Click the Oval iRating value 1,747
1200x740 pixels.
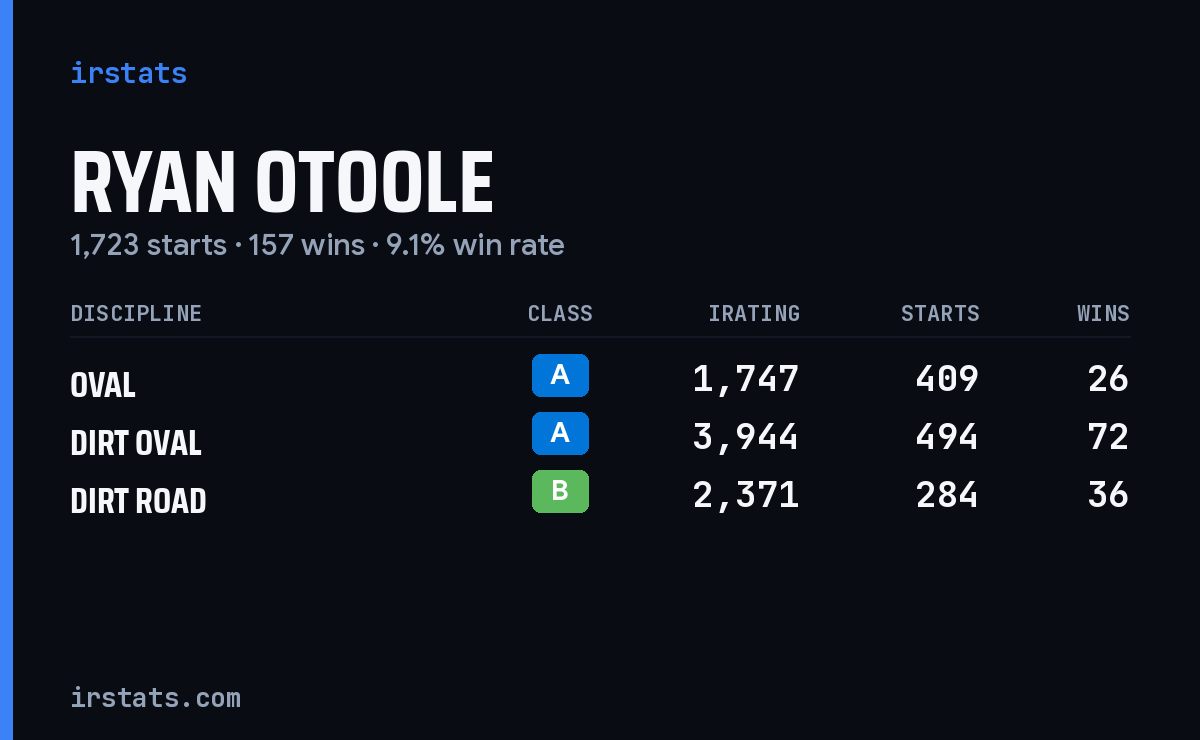pyautogui.click(x=746, y=379)
